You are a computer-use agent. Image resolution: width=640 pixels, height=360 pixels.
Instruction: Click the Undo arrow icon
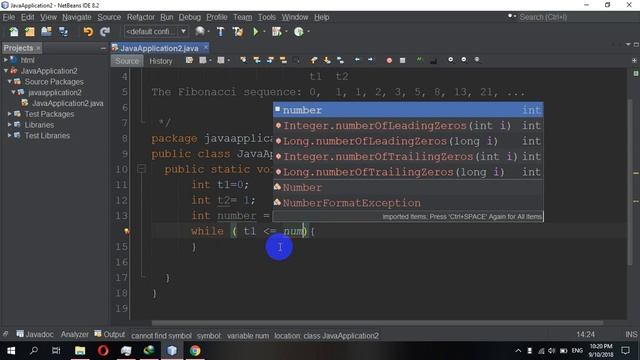tap(88, 31)
